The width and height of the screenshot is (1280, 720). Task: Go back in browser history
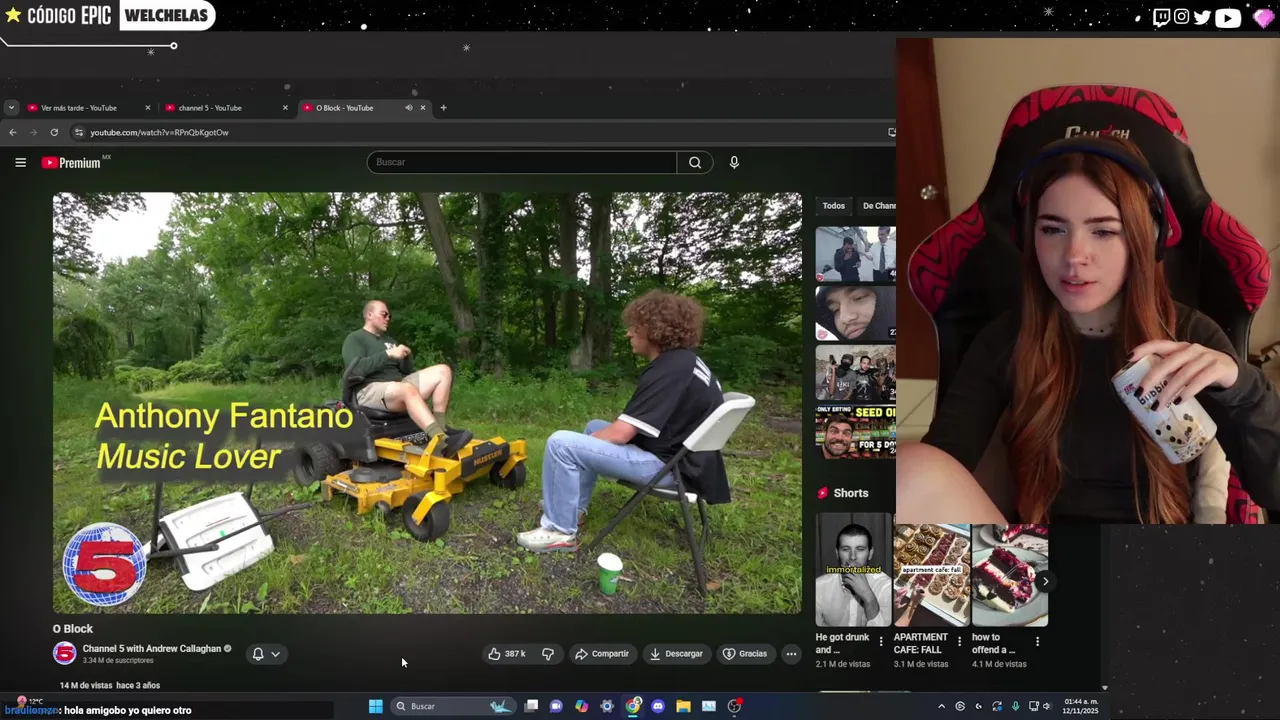(12, 132)
